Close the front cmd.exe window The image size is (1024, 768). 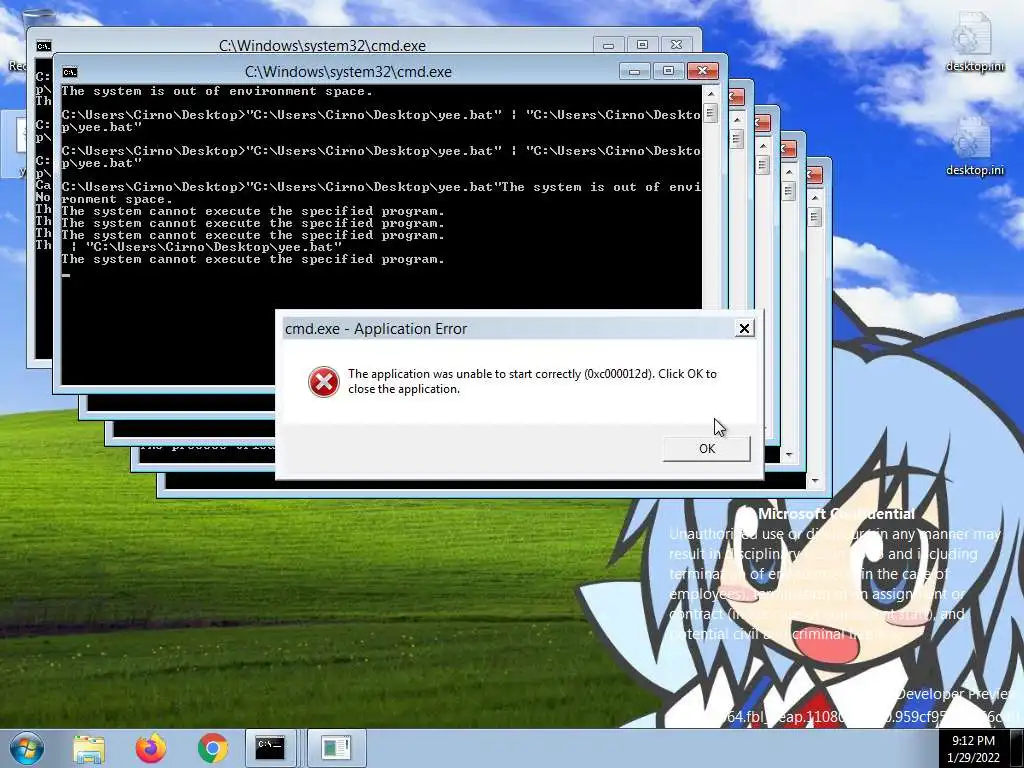[703, 71]
